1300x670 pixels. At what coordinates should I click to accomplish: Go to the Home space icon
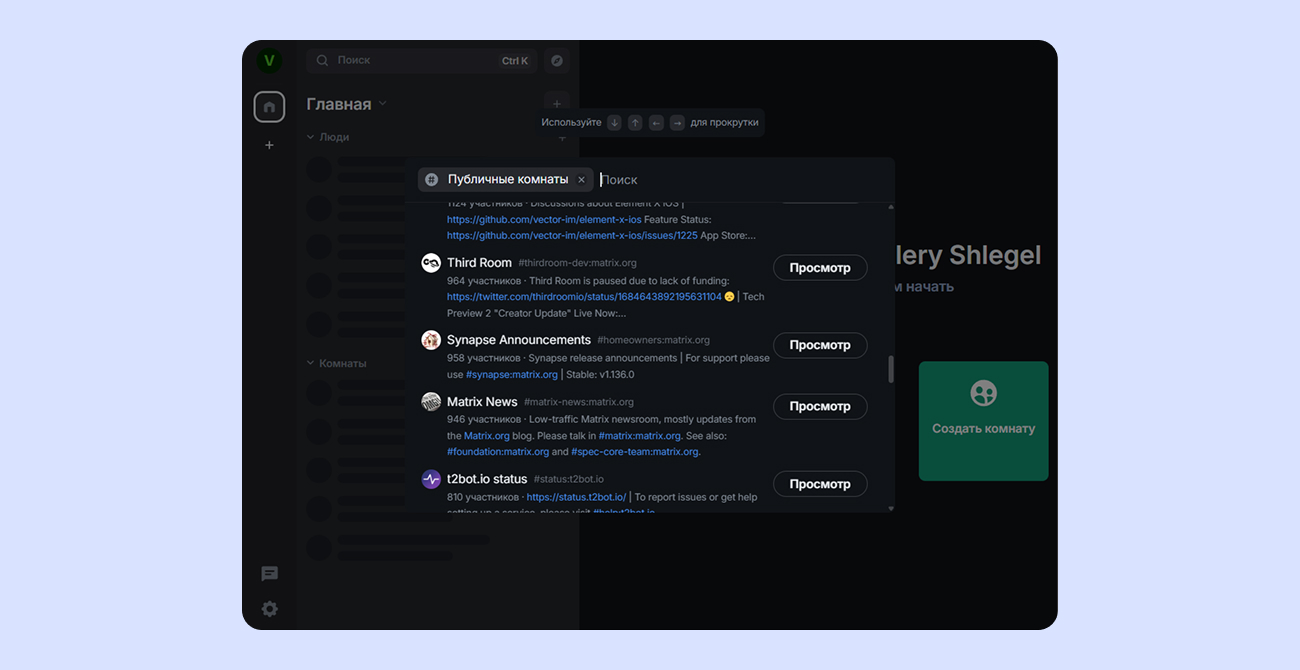coord(269,106)
